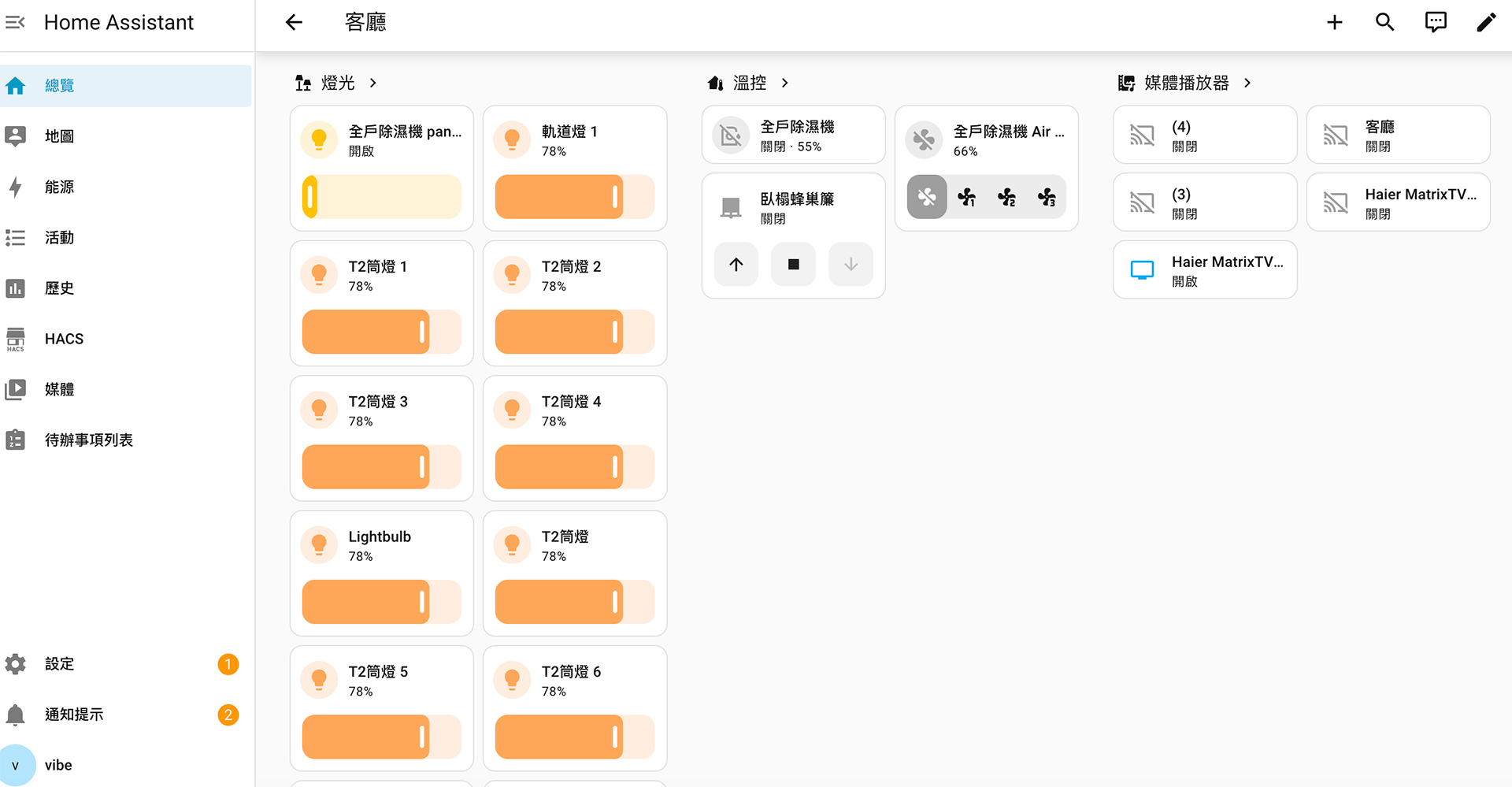The image size is (1512, 787).
Task: Open 設定 in the sidebar
Action: 126,664
